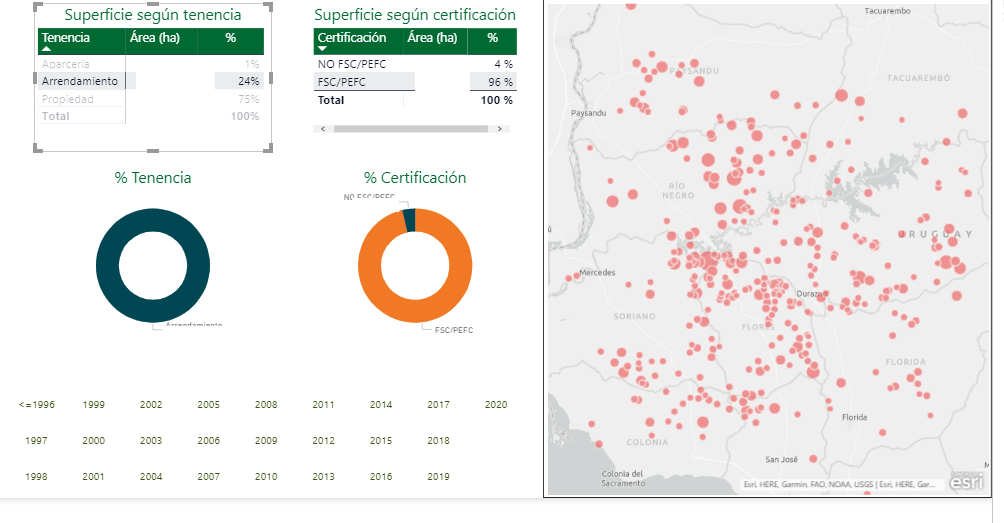Image resolution: width=1004 pixels, height=523 pixels.
Task: Select year 2005 in slicer
Action: coord(209,405)
